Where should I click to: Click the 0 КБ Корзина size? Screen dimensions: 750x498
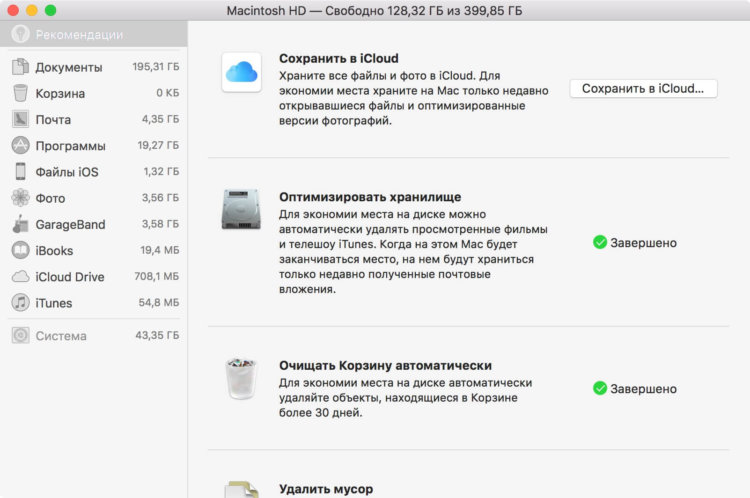[167, 93]
